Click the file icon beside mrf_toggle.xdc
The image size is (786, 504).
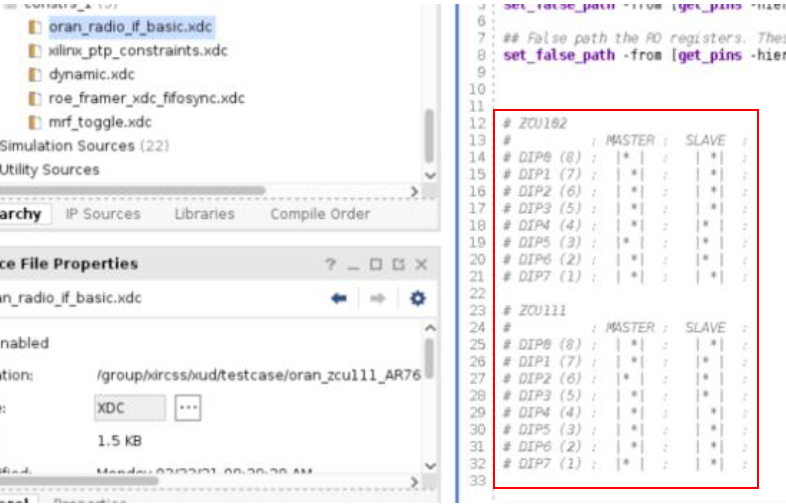pyautogui.click(x=35, y=122)
